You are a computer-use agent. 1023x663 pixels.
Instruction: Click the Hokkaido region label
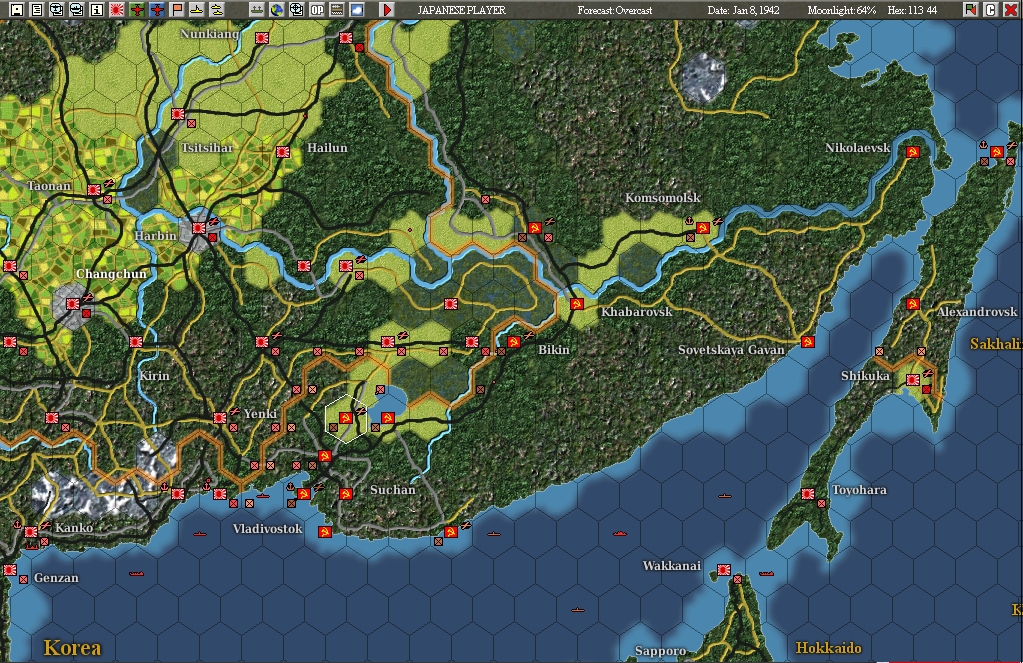click(x=828, y=648)
